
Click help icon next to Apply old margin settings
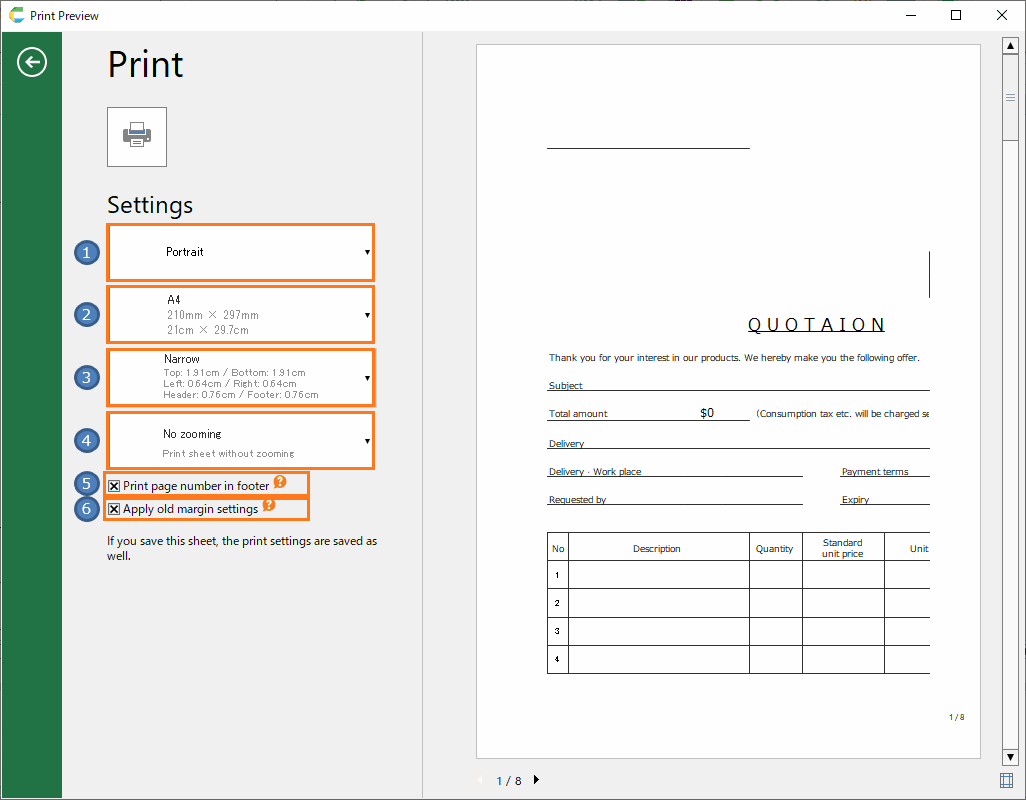point(269,505)
